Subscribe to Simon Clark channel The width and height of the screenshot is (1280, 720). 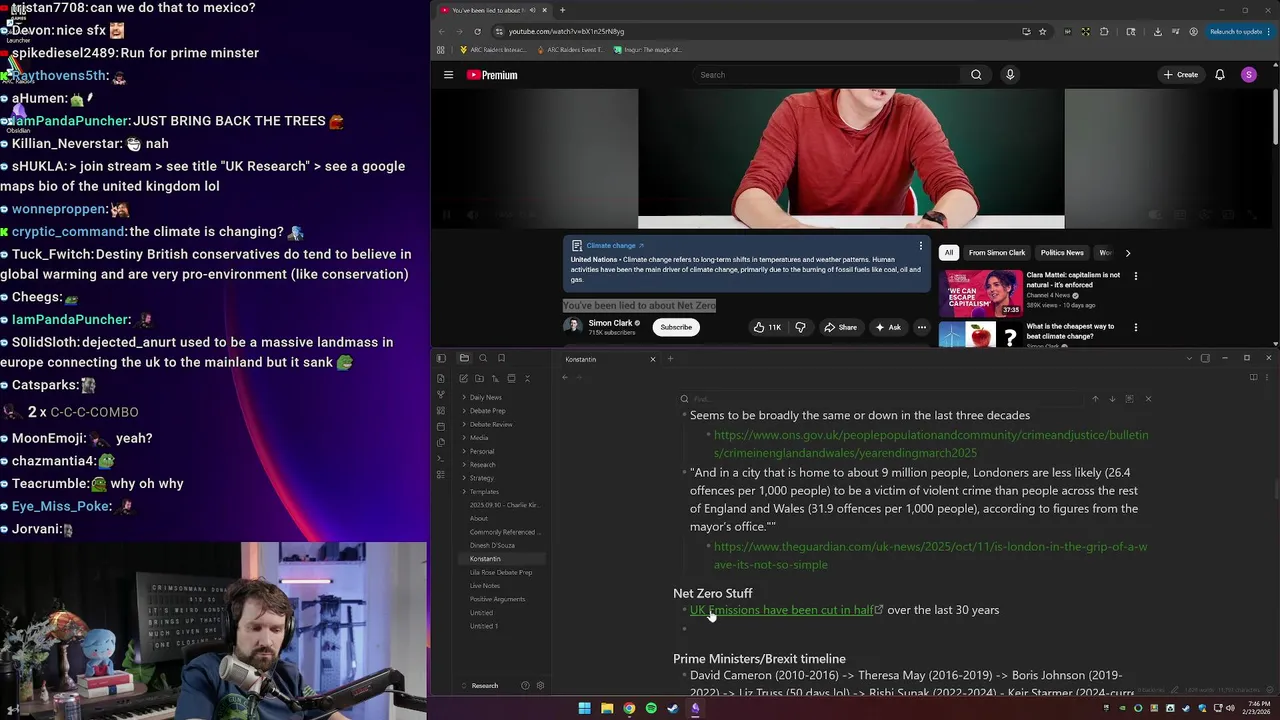[x=676, y=327]
